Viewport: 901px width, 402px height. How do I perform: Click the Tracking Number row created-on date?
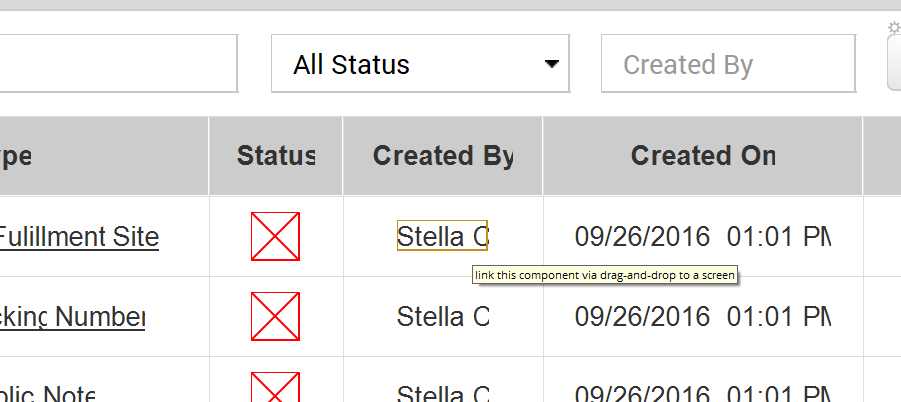[702, 317]
